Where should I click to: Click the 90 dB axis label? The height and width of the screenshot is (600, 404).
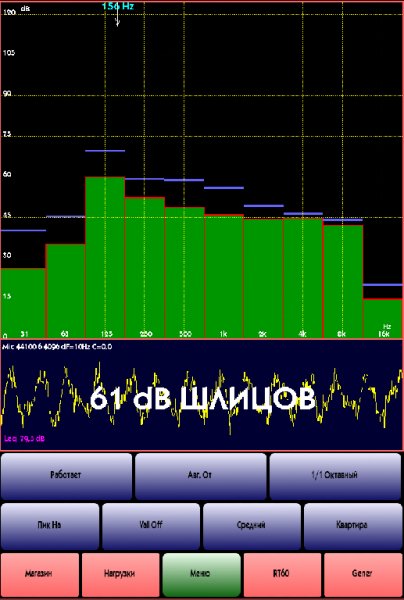coord(7,93)
